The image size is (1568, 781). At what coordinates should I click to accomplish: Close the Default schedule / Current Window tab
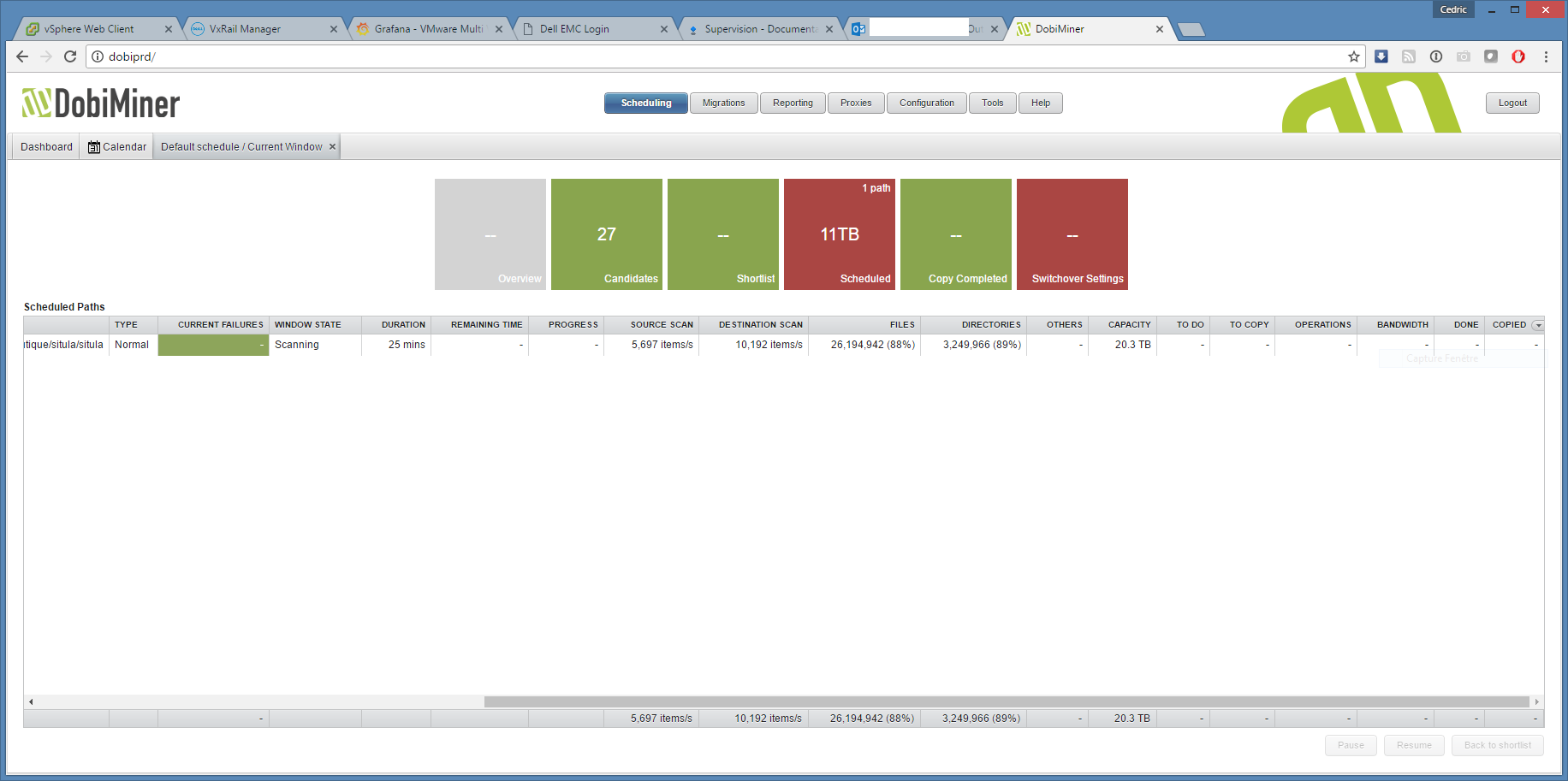(x=333, y=146)
